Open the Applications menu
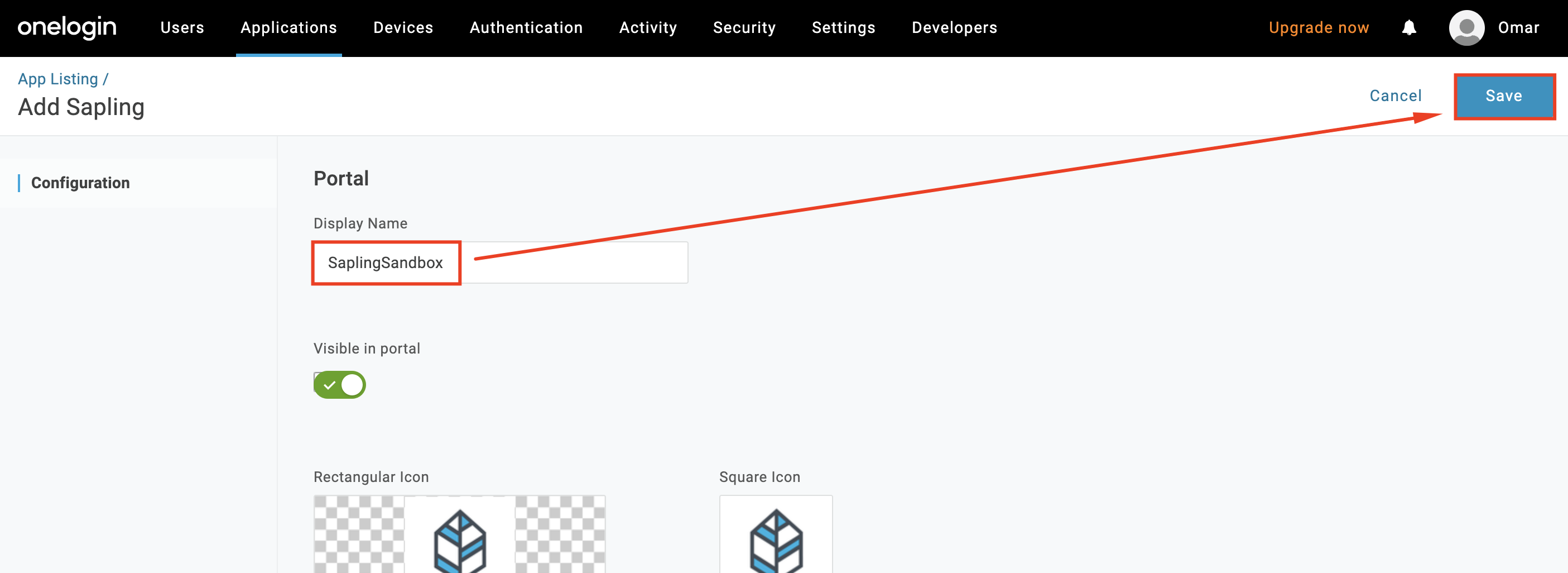This screenshot has width=1568, height=573. tap(288, 27)
